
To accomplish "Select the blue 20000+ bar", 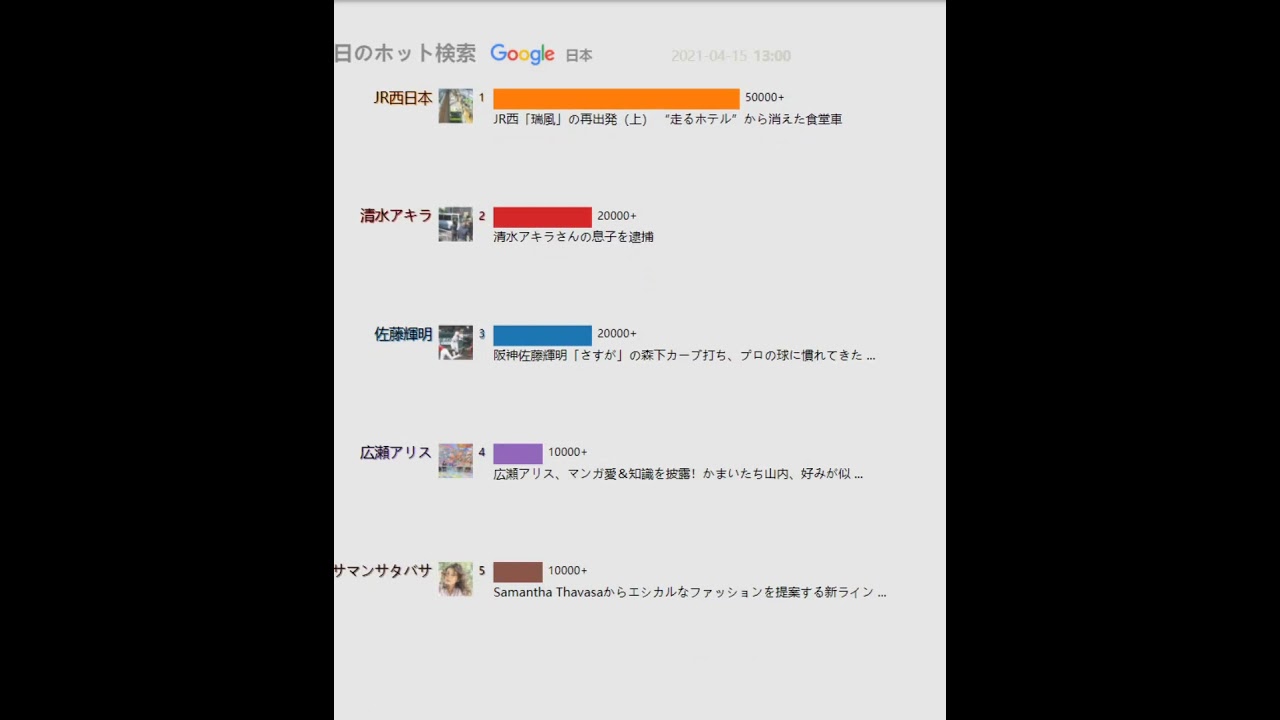I will tap(542, 335).
